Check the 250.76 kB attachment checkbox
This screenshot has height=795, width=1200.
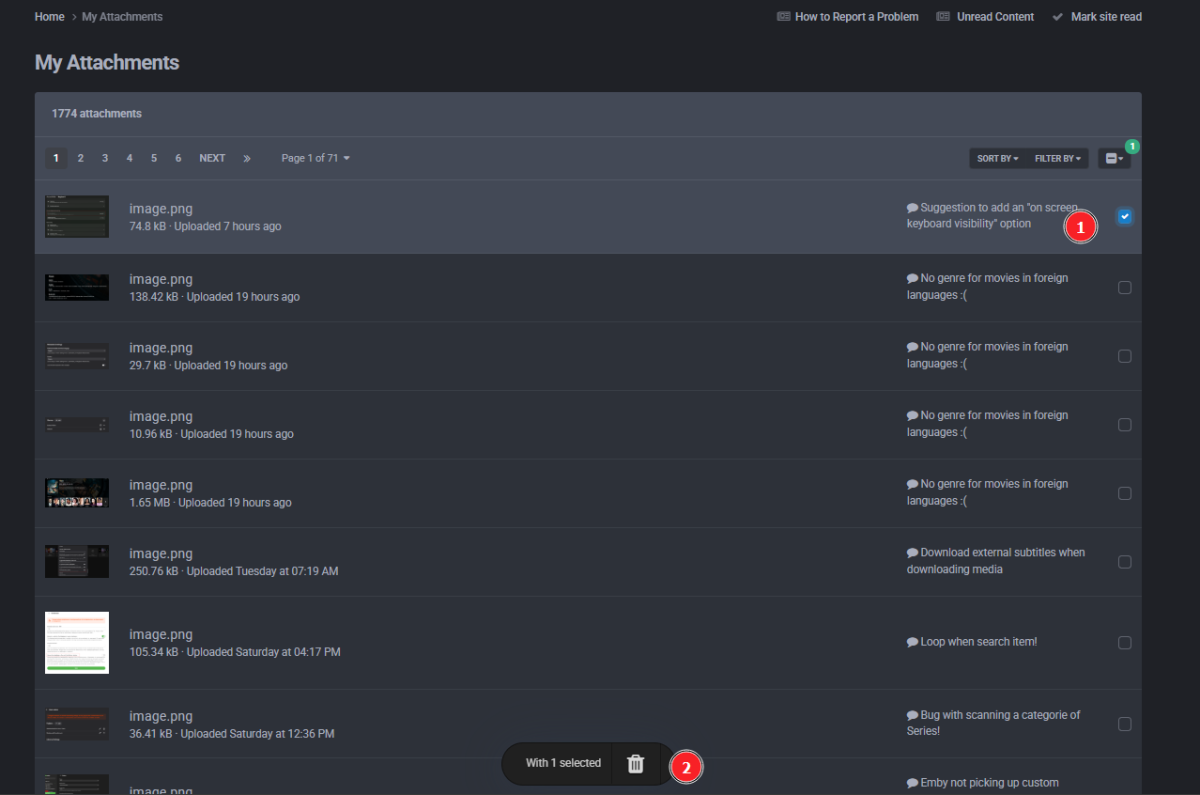(1125, 562)
